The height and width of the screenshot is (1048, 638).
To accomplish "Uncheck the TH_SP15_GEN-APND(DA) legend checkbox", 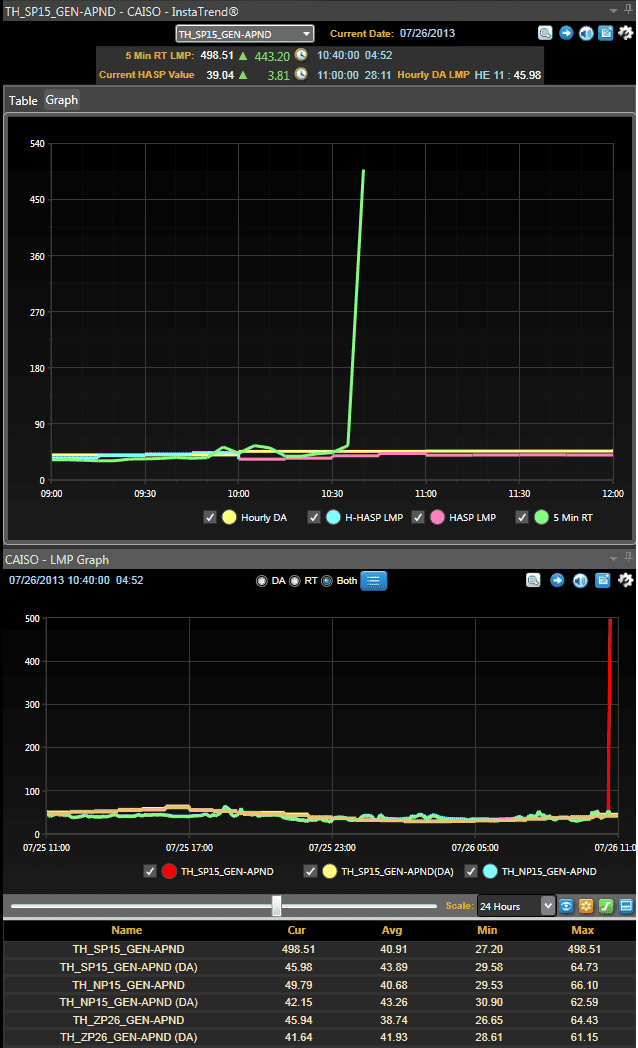I will coord(311,871).
